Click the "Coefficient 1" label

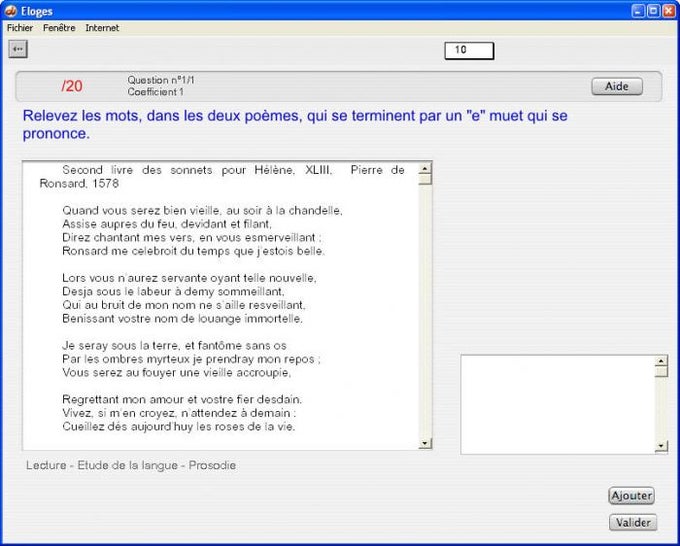155,92
